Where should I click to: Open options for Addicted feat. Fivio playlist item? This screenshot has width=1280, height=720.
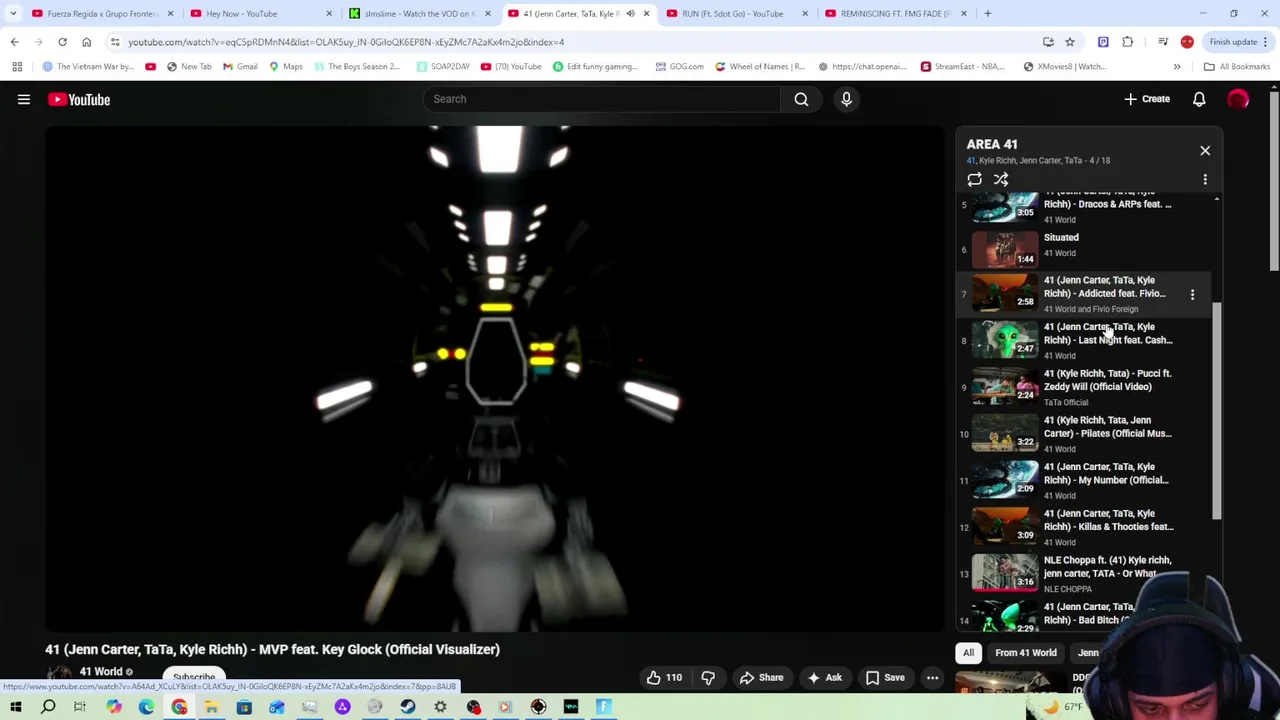tap(1192, 295)
